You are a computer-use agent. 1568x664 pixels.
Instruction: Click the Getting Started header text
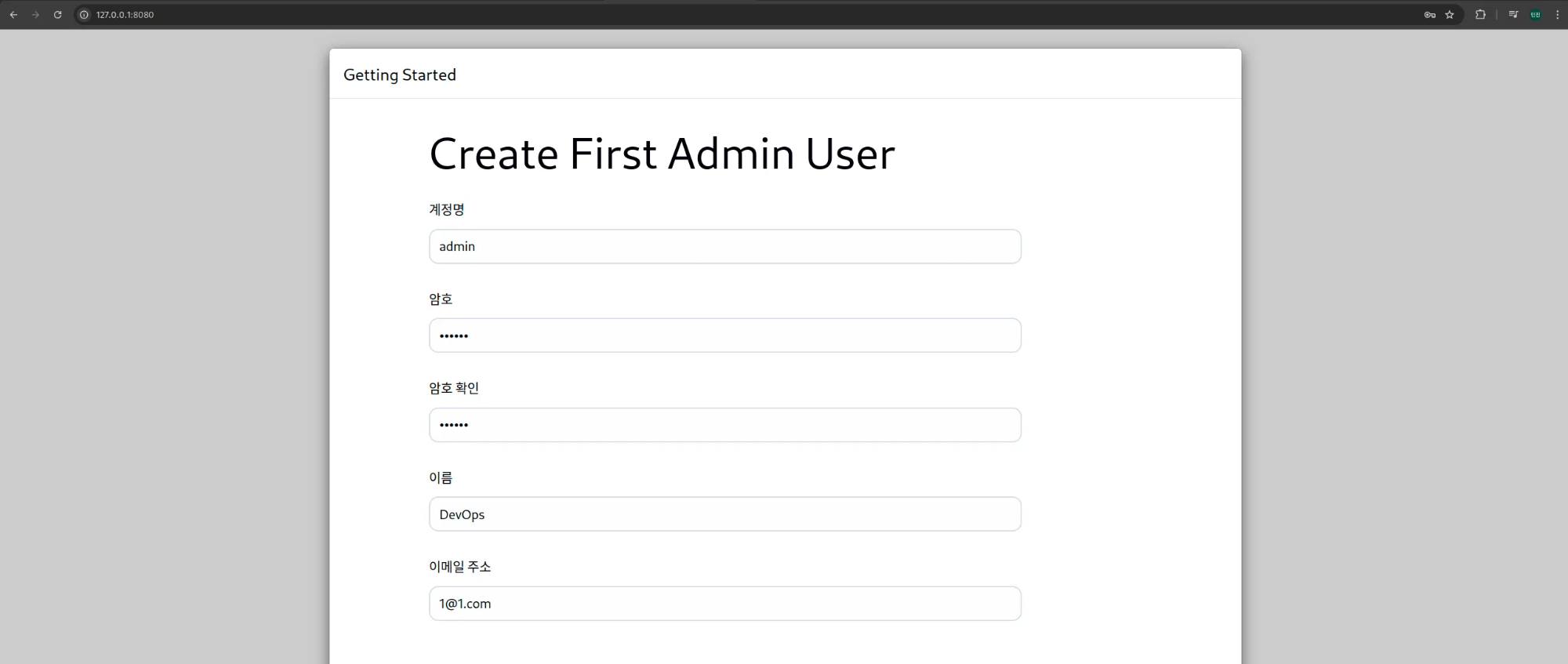(400, 75)
